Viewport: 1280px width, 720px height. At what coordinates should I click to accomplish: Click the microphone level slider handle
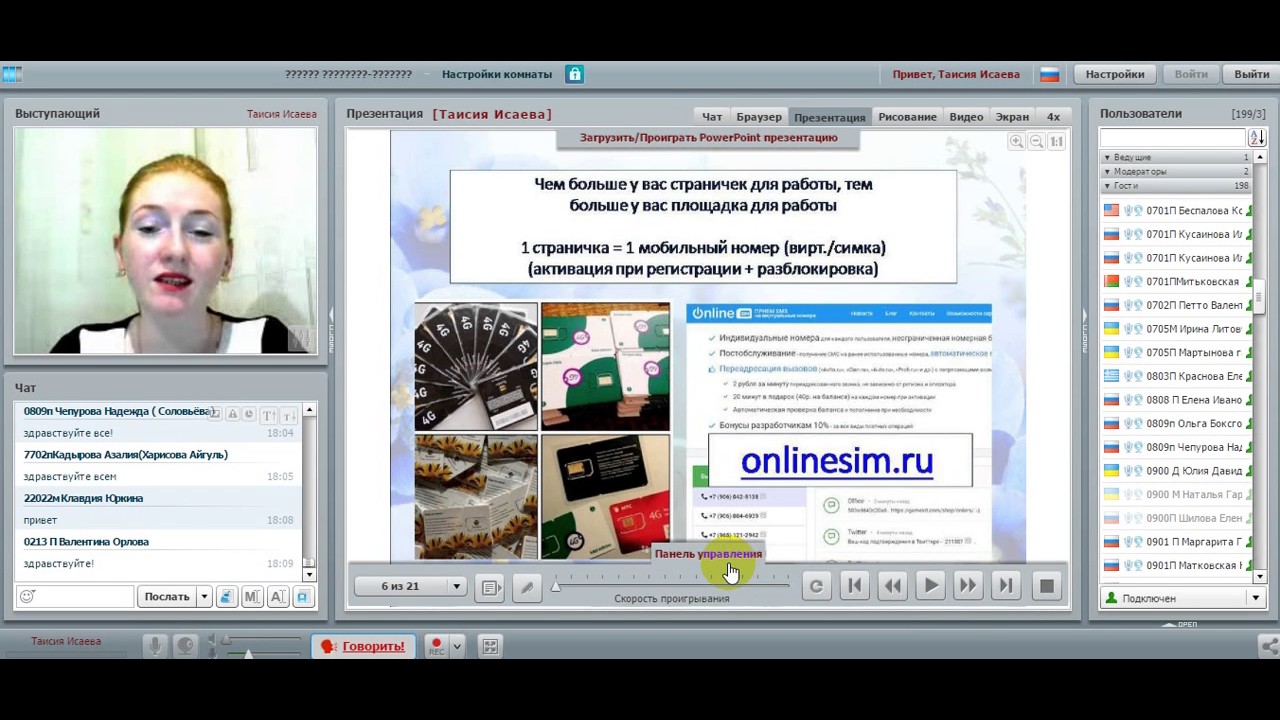tap(248, 653)
